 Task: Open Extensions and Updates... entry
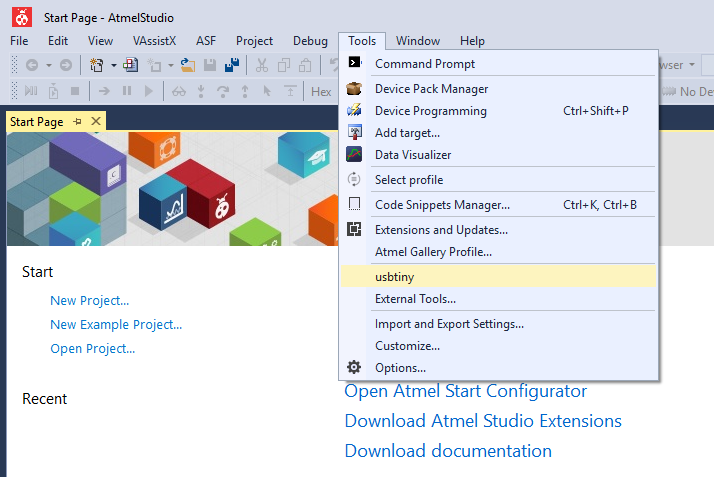(498, 230)
